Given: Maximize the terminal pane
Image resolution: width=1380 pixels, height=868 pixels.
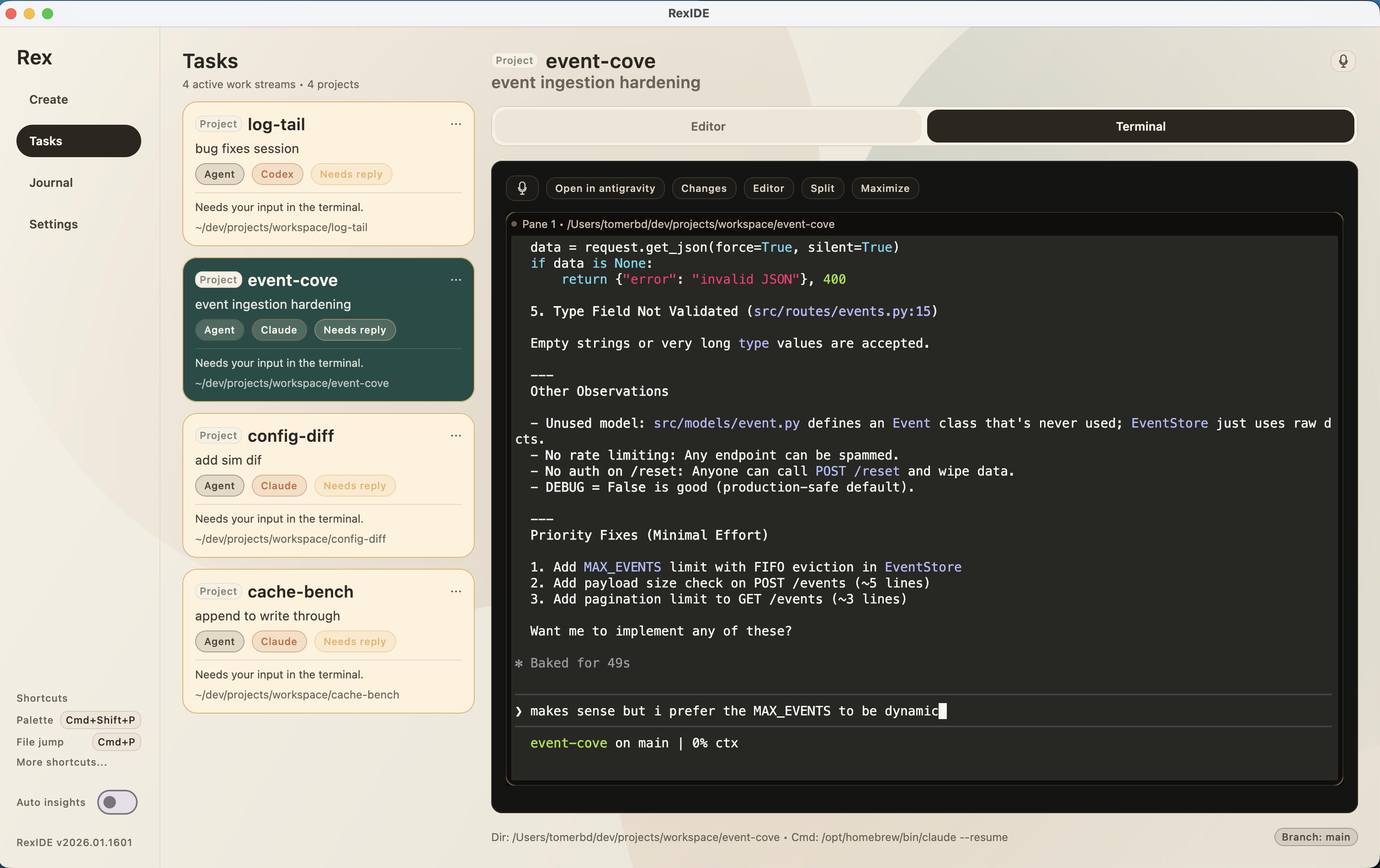Looking at the screenshot, I should 884,188.
